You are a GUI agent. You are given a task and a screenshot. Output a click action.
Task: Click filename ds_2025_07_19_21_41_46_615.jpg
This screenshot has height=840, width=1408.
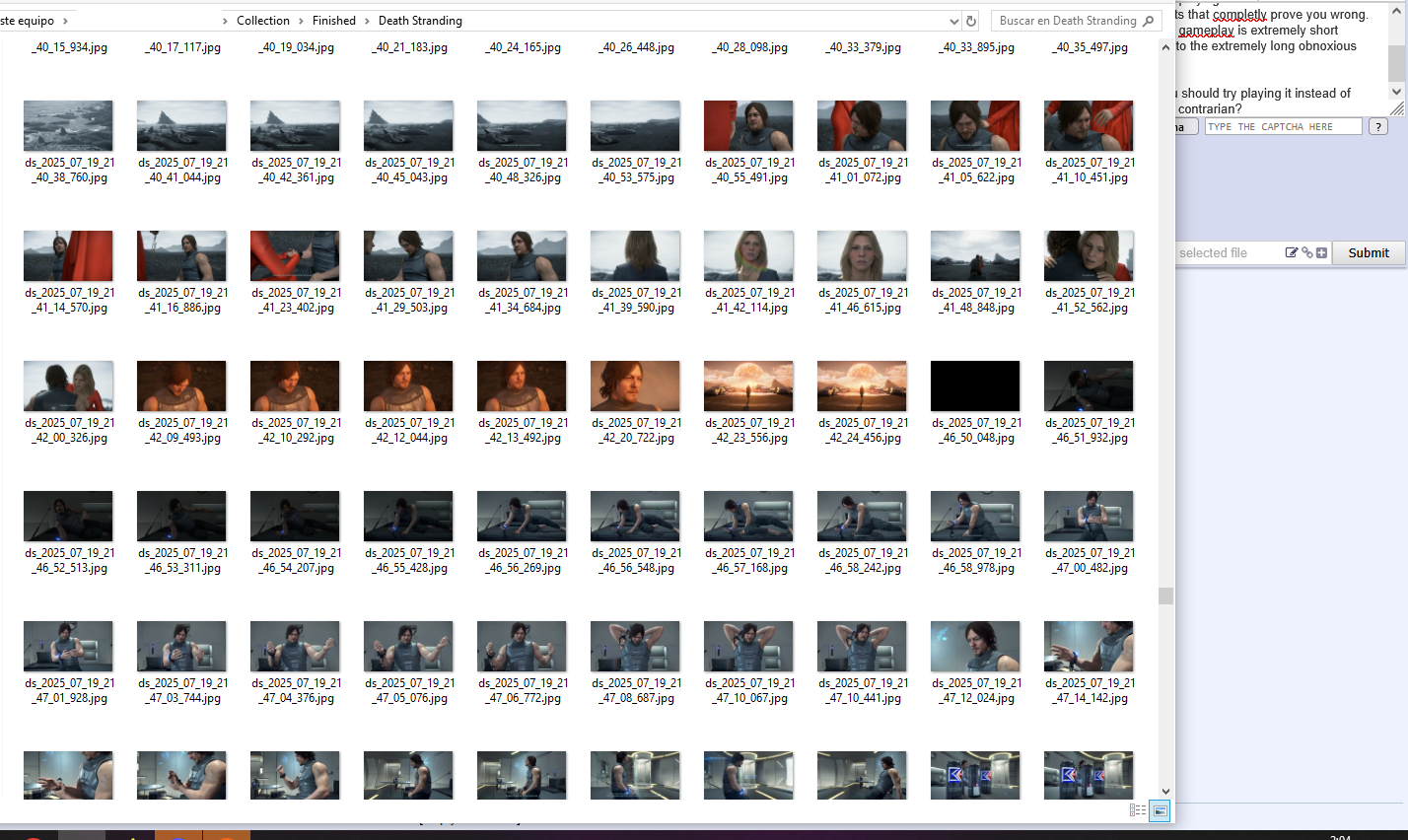(x=862, y=301)
